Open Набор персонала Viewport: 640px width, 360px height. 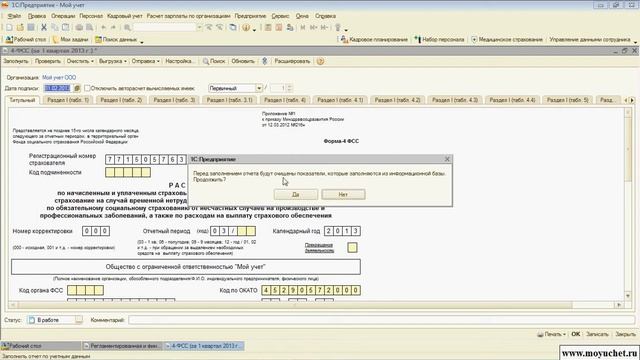click(439, 40)
